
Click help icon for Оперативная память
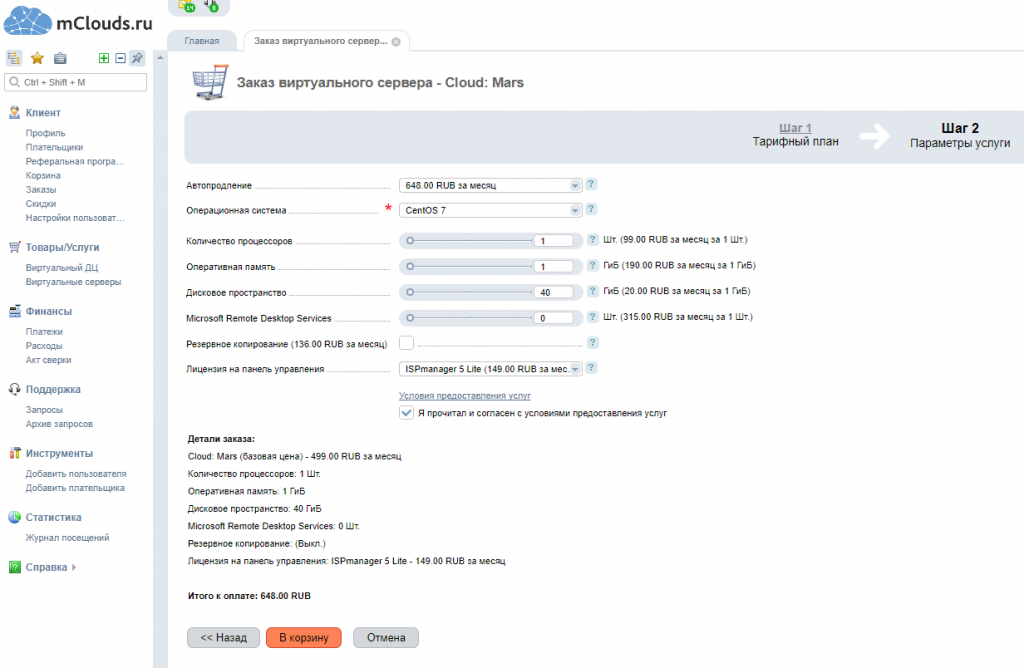click(592, 265)
